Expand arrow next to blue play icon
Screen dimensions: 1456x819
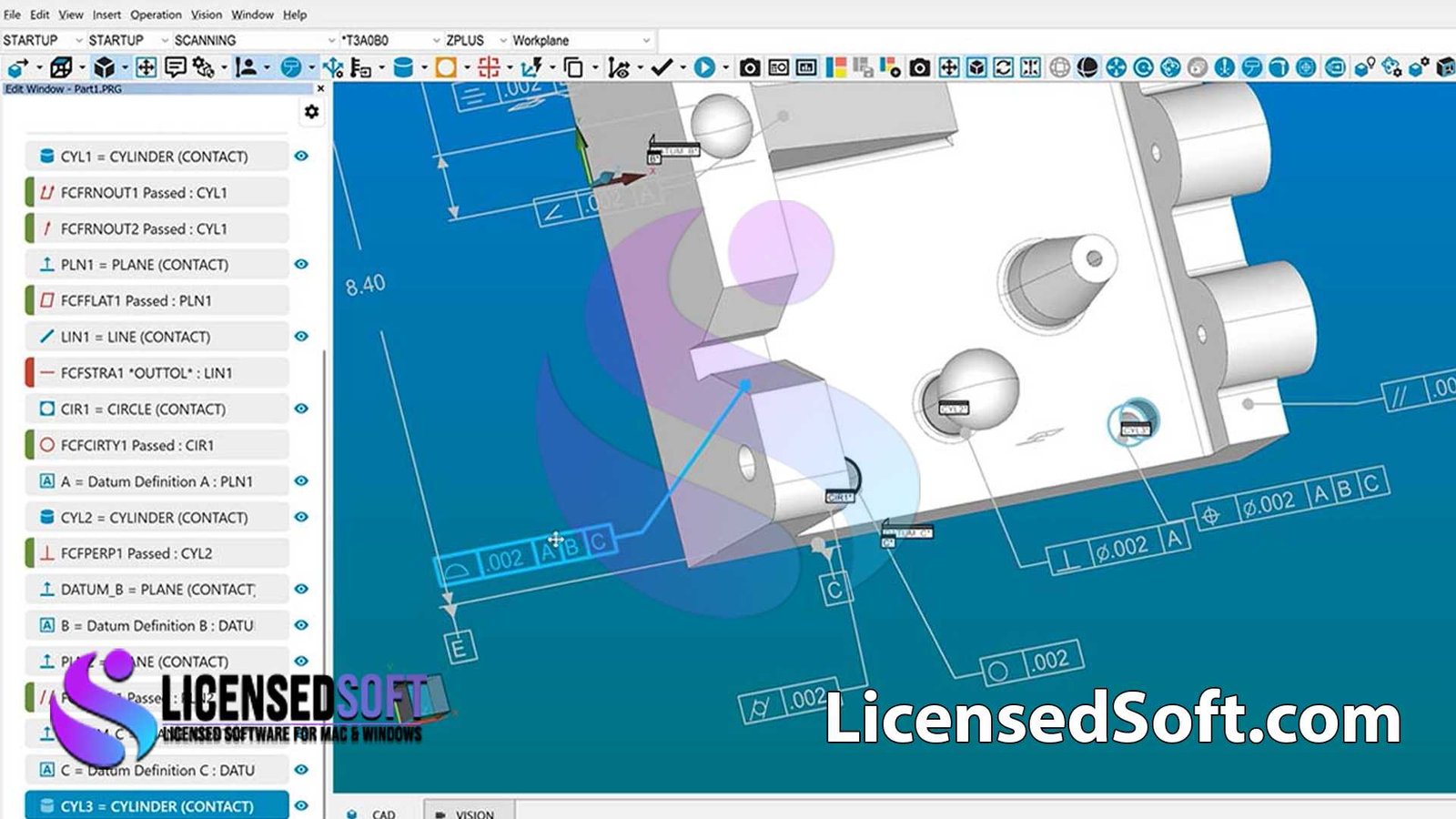[725, 67]
